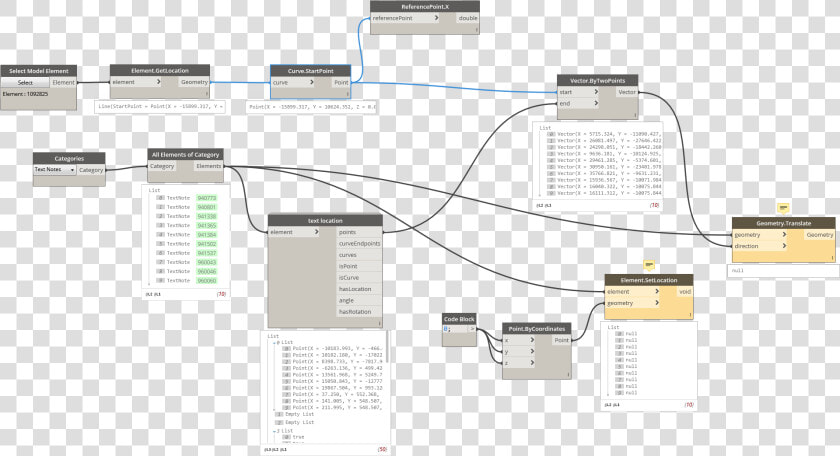840x456 pixels.
Task: Collapse the 0 List in text location preview
Action: 274,342
